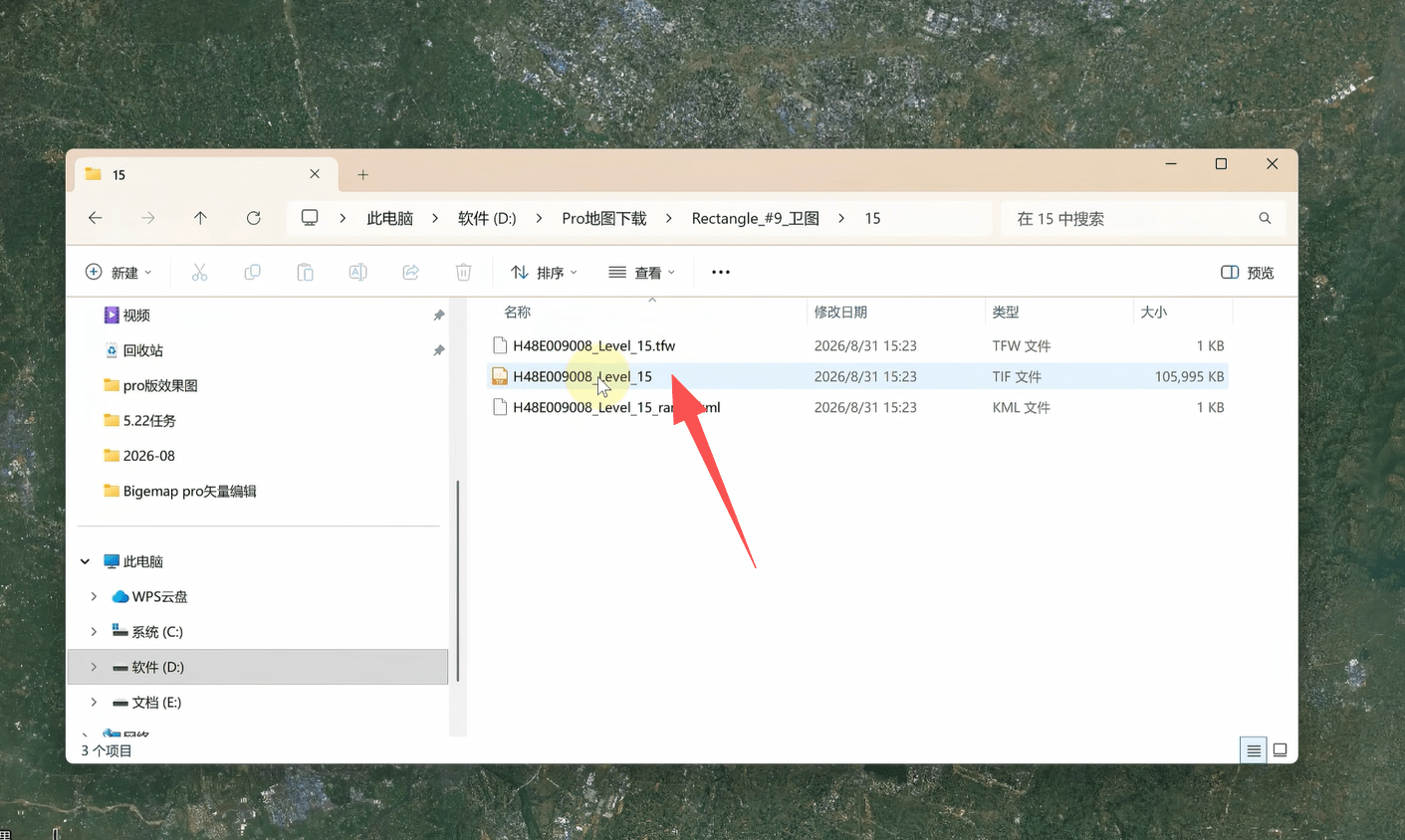Click the pin icon beside 视频
This screenshot has width=1405, height=840.
[438, 315]
